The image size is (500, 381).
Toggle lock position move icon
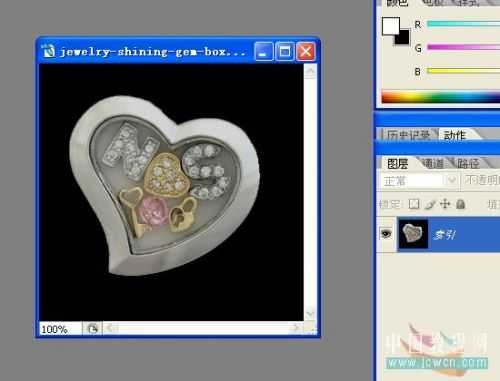[445, 204]
